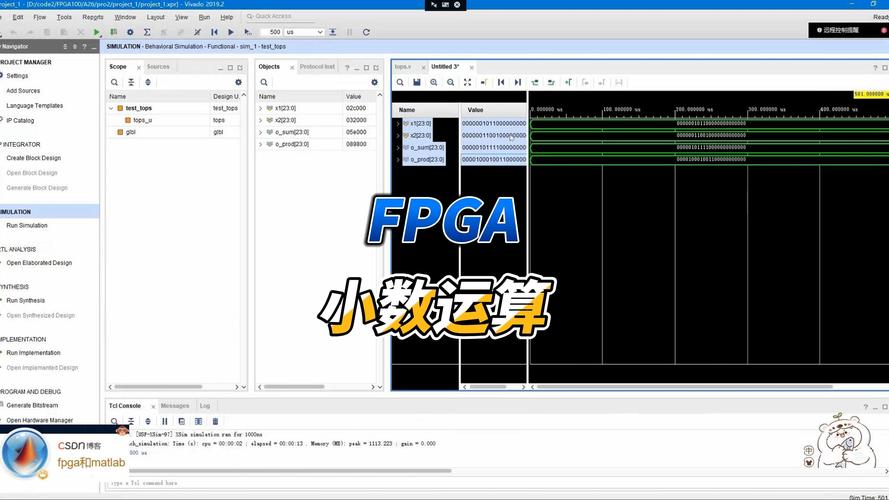The height and width of the screenshot is (500, 889).
Task: Jump to waveform end time
Action: 518,82
